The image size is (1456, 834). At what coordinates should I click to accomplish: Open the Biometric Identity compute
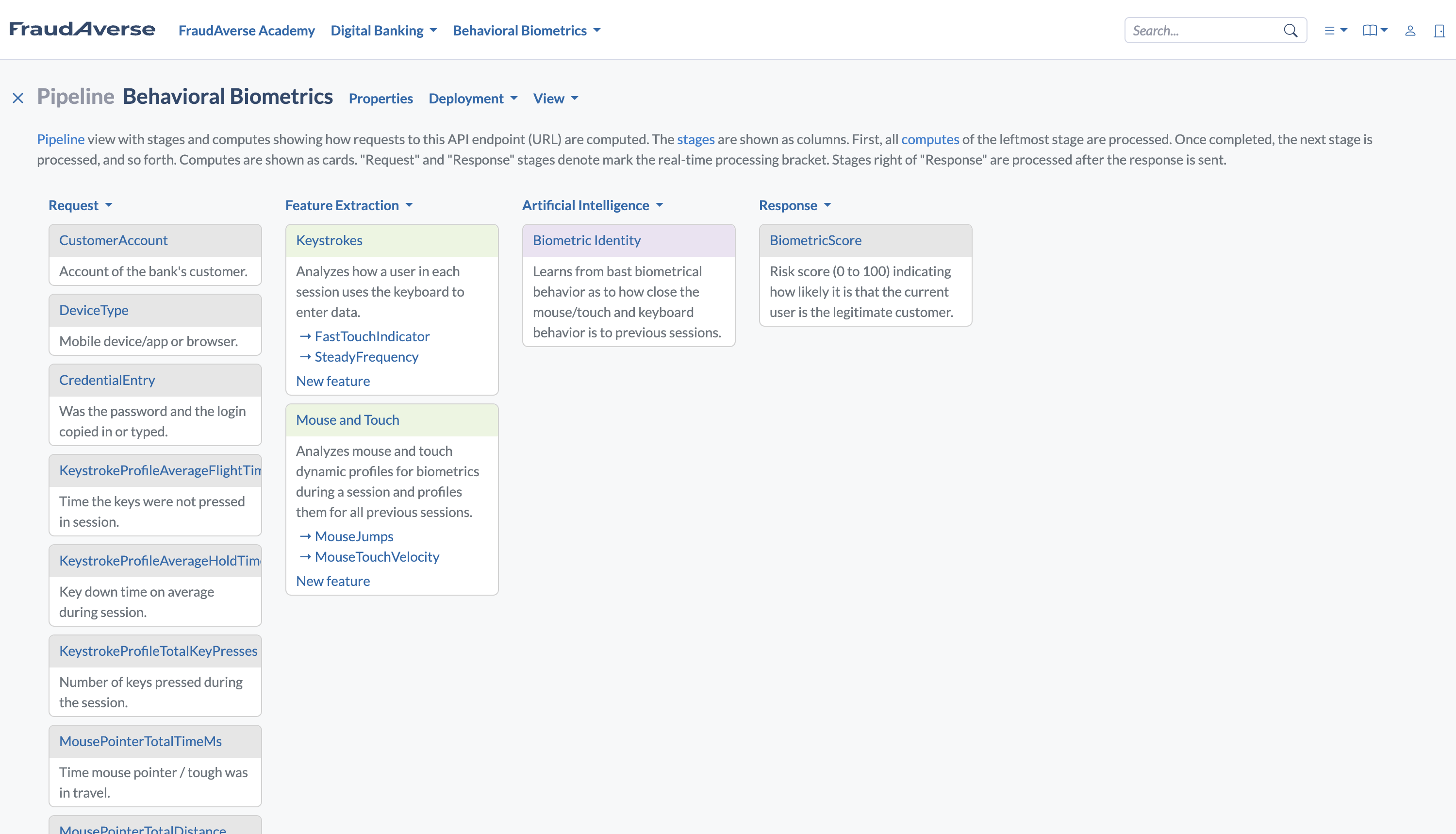[587, 240]
